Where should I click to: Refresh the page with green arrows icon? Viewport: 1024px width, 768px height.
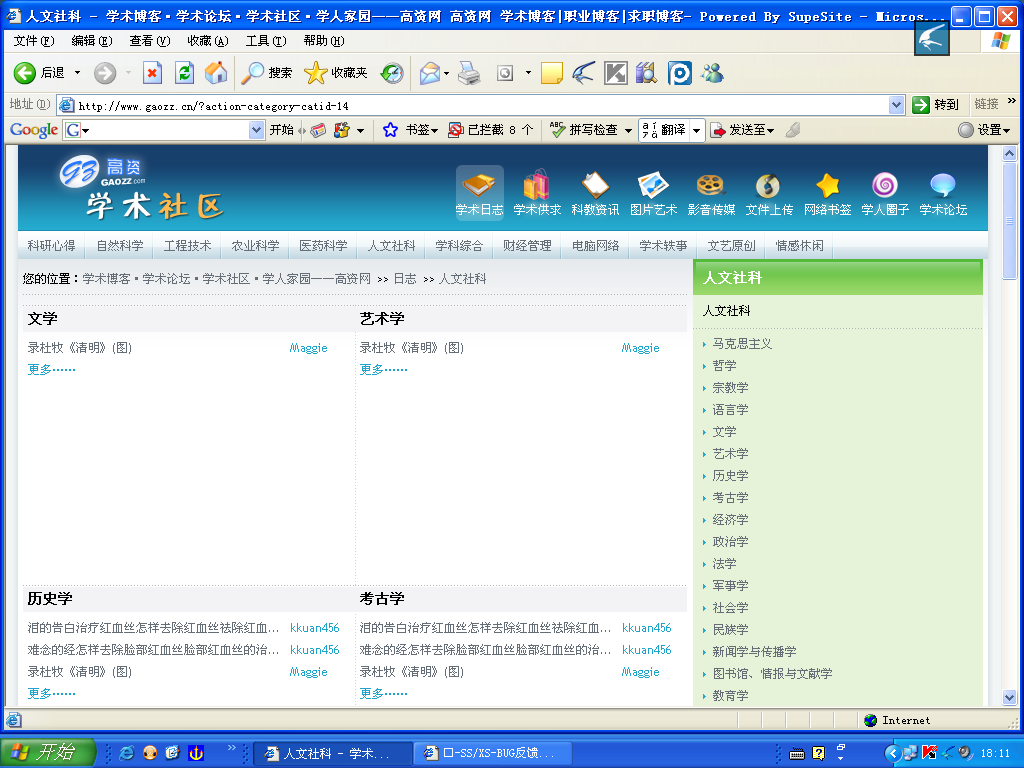pyautogui.click(x=184, y=72)
